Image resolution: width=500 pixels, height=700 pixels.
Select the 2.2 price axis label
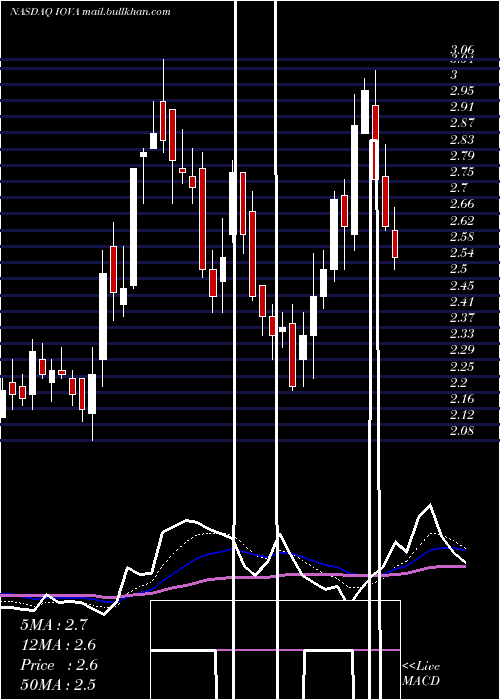[x=458, y=383]
